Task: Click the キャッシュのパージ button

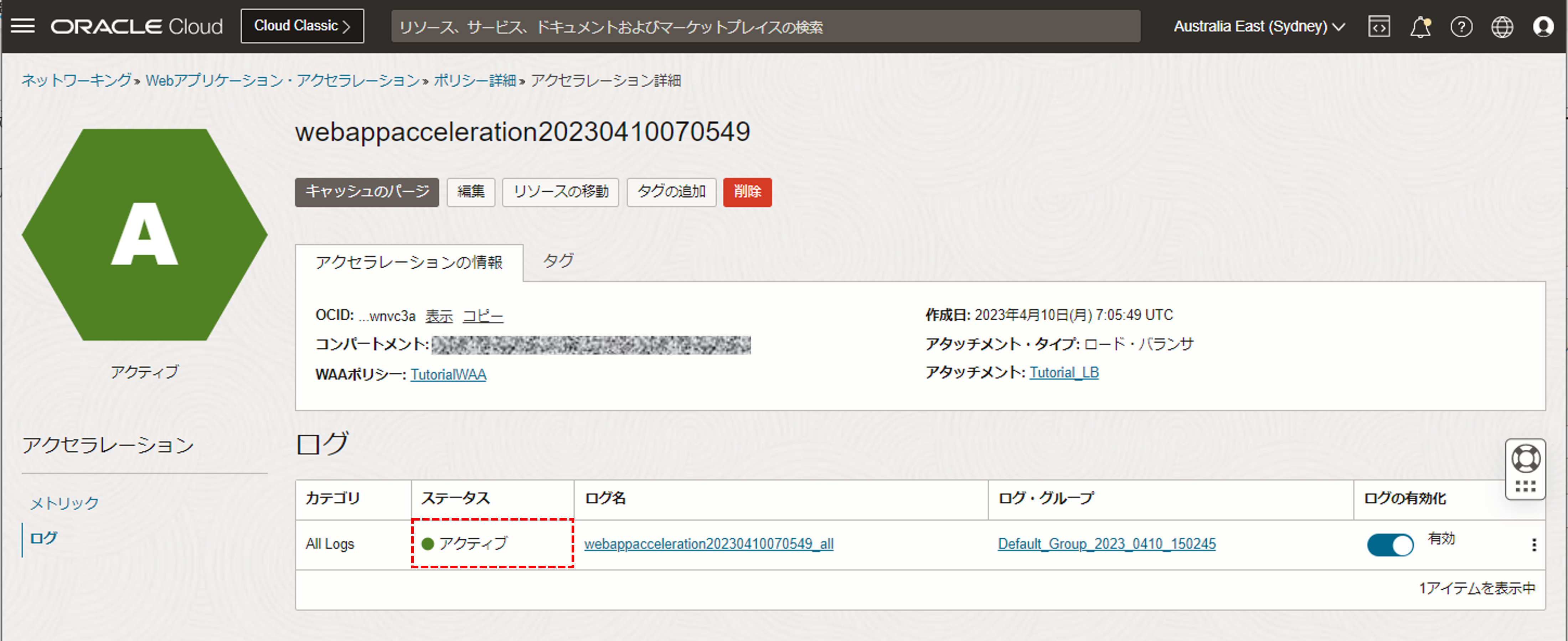Action: pyautogui.click(x=366, y=192)
